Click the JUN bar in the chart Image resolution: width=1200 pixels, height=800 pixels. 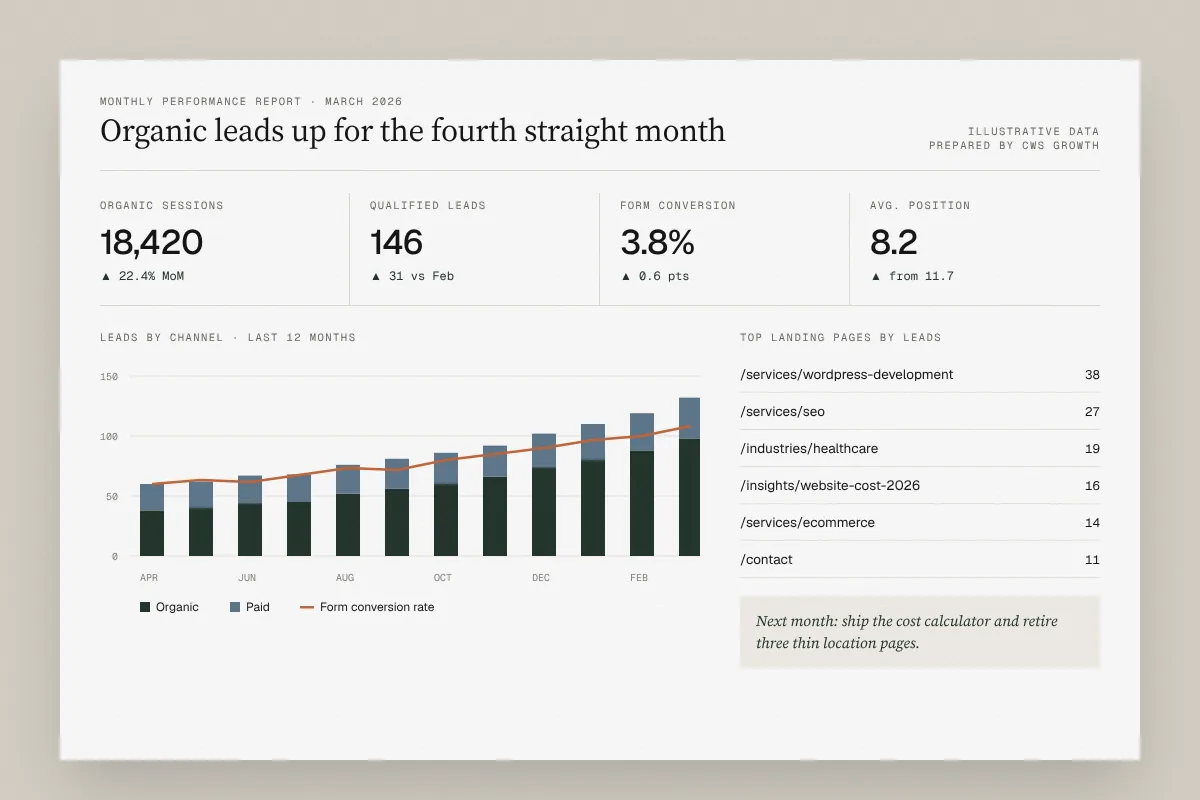point(250,516)
